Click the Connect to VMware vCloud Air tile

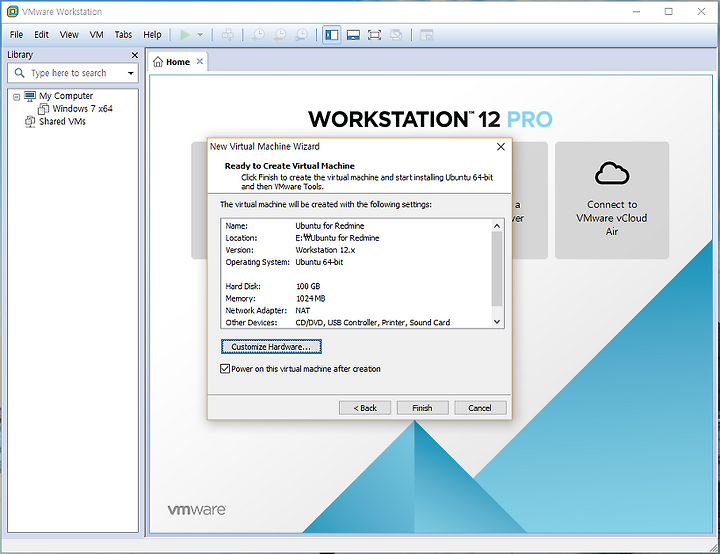tap(612, 200)
